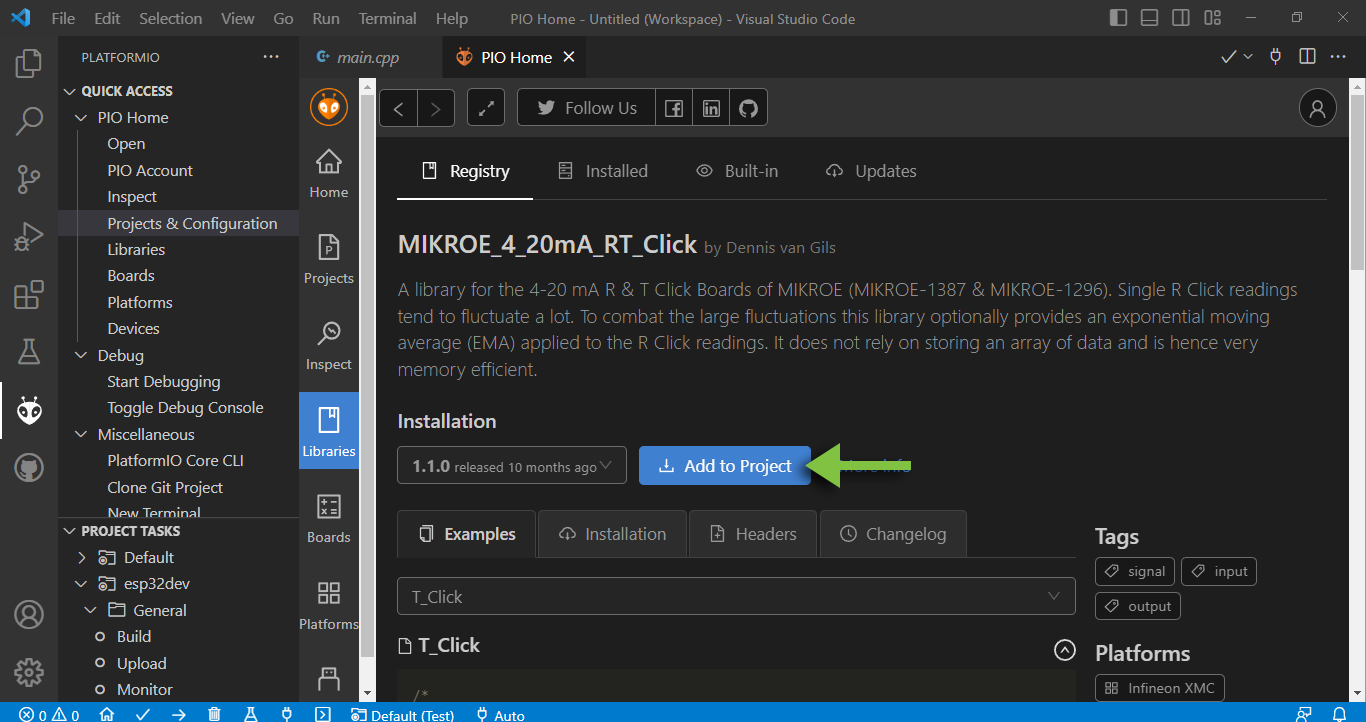The width and height of the screenshot is (1366, 722).
Task: Switch to the Built-in libraries tab
Action: [x=737, y=171]
